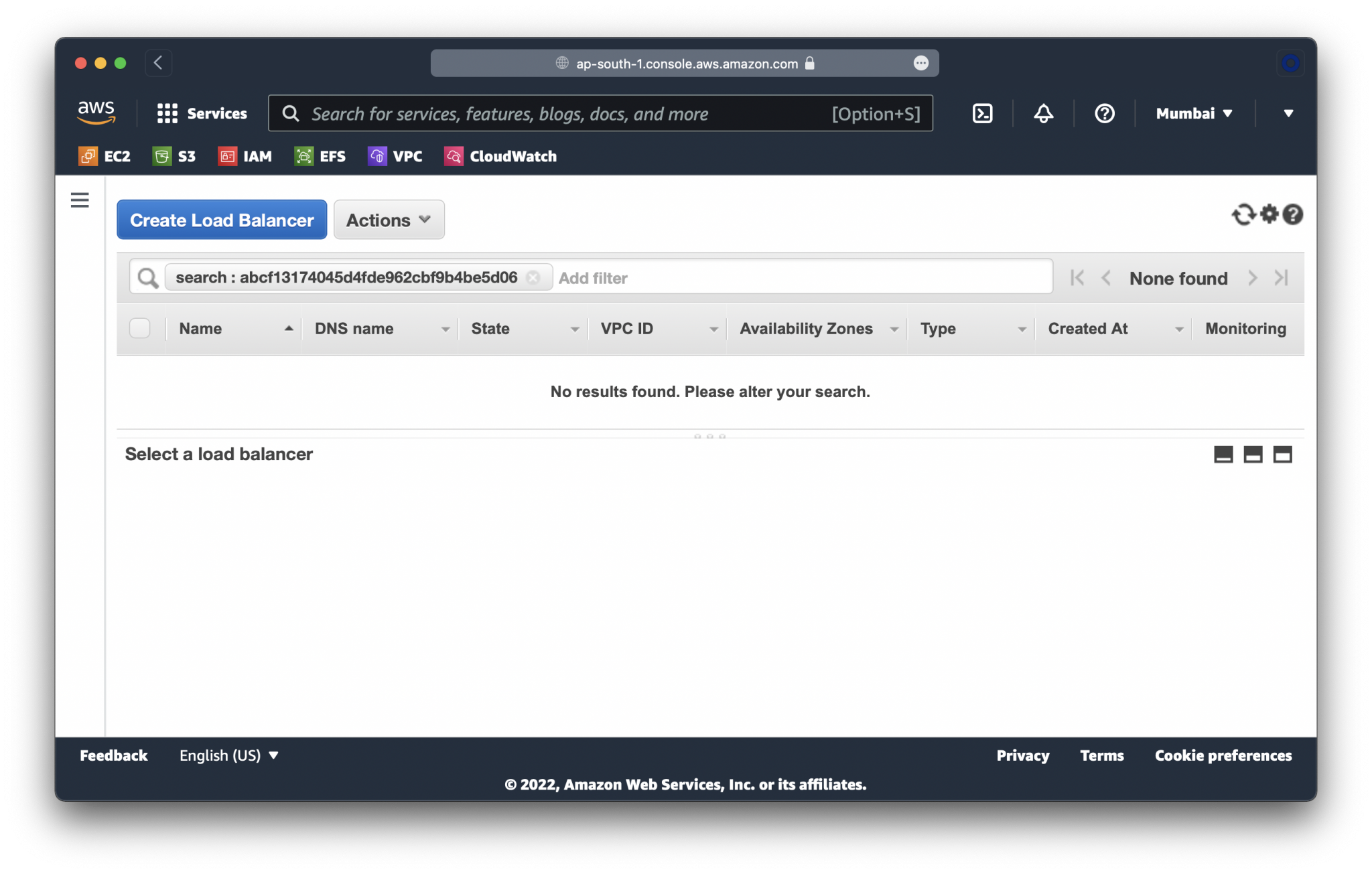Open the Actions dropdown

coord(389,220)
